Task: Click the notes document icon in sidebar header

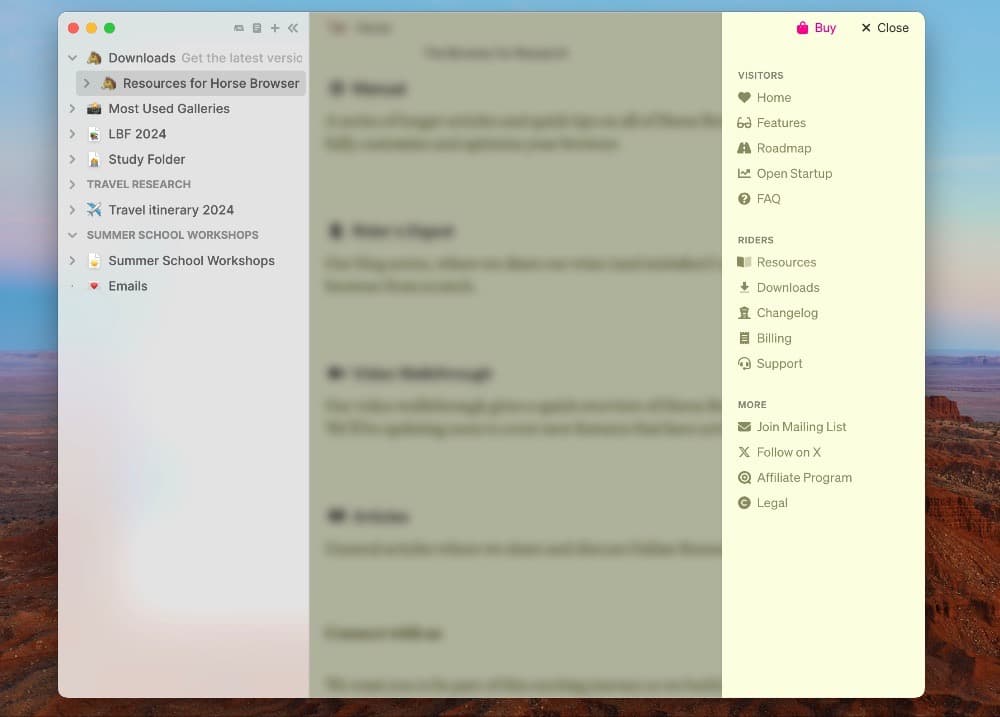Action: tap(257, 28)
